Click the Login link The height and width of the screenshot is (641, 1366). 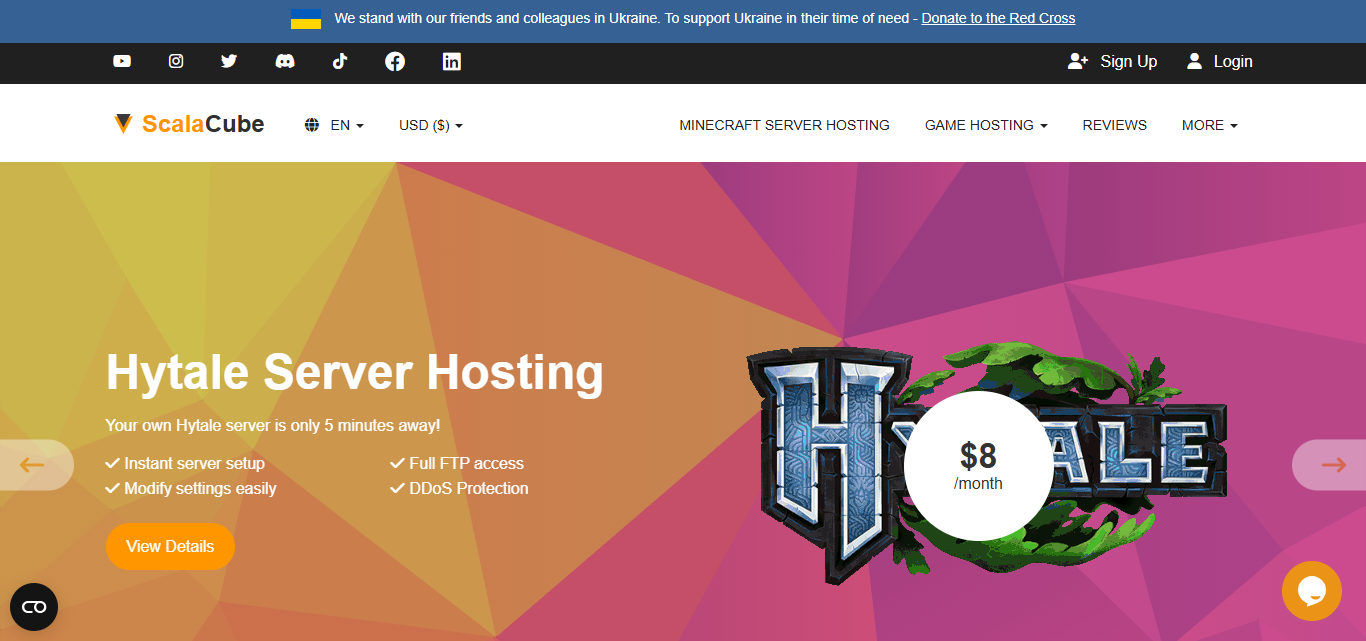pos(1219,61)
